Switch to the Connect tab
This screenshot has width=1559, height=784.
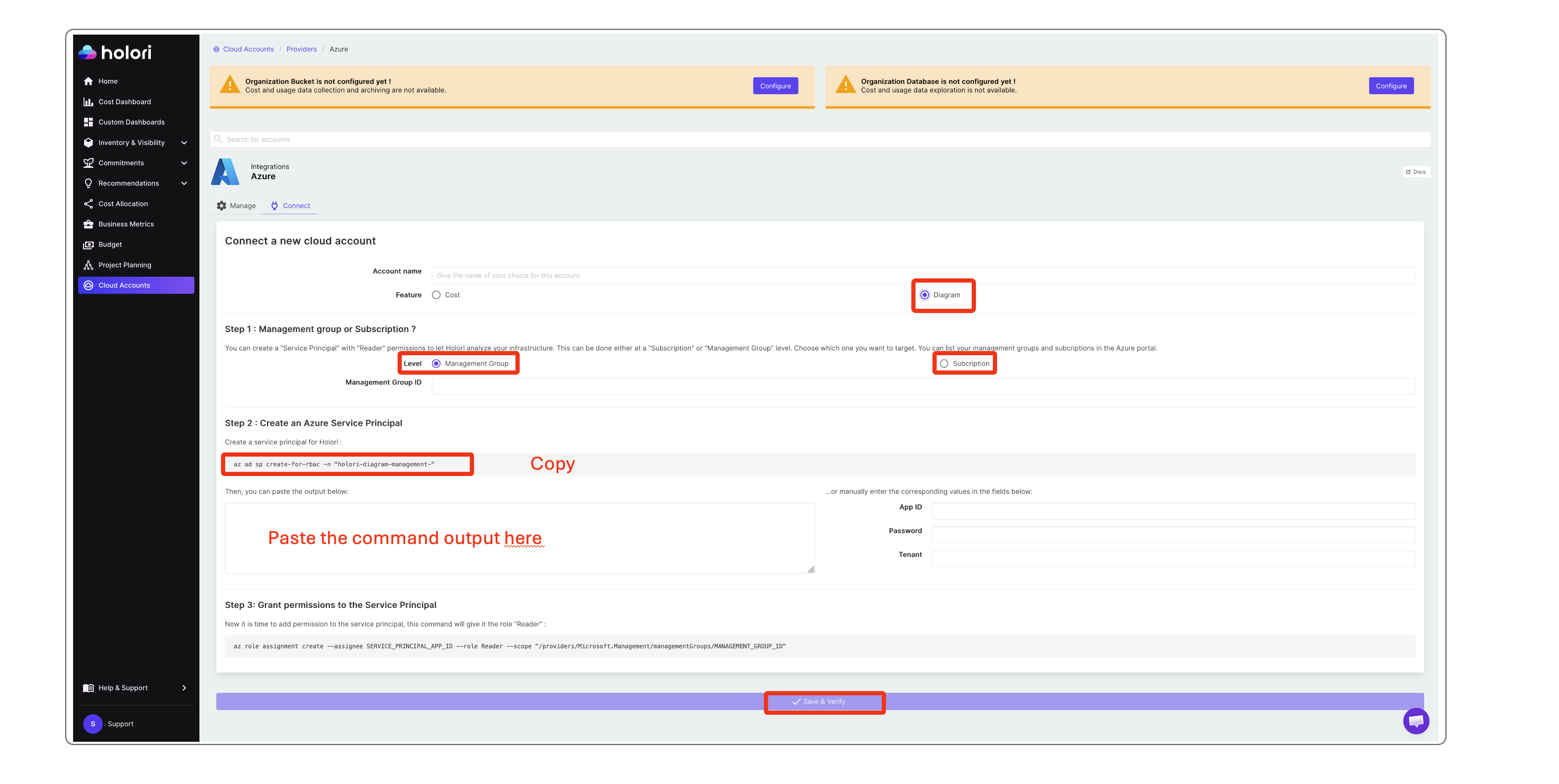[291, 206]
